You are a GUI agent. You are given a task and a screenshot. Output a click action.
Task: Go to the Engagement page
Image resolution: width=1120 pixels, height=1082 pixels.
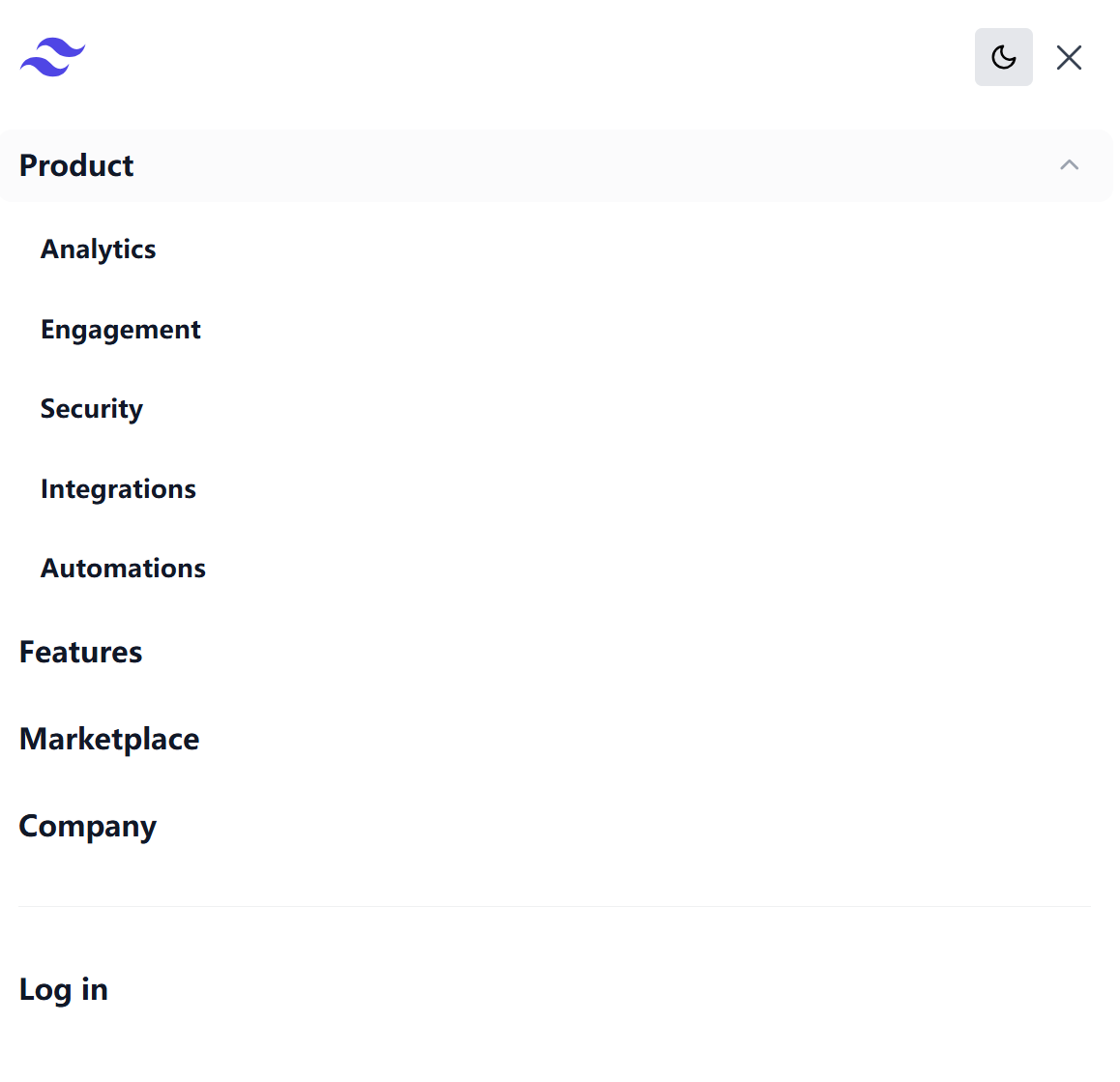120,330
